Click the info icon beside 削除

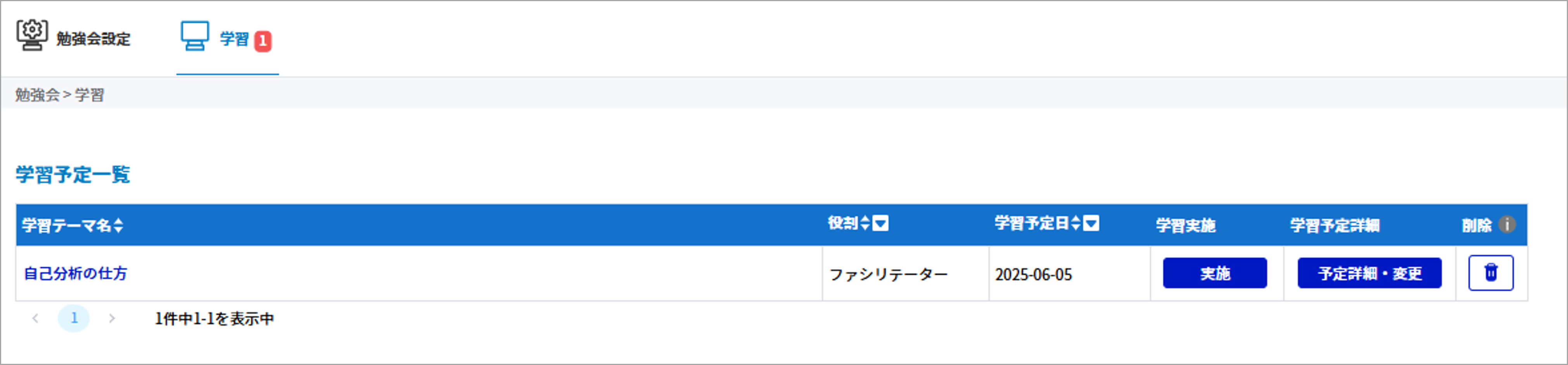1507,224
